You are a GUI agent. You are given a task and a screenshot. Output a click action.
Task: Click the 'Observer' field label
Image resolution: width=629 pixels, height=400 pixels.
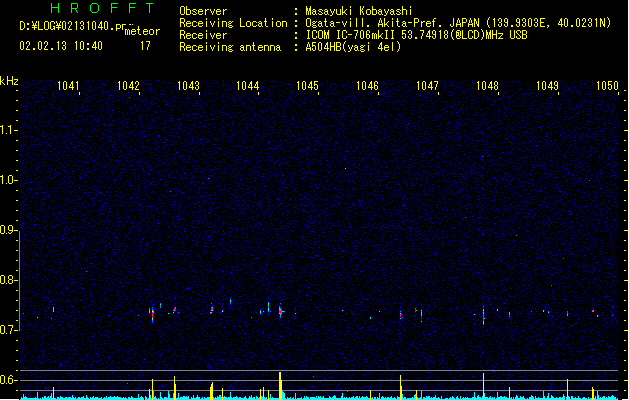tap(203, 11)
